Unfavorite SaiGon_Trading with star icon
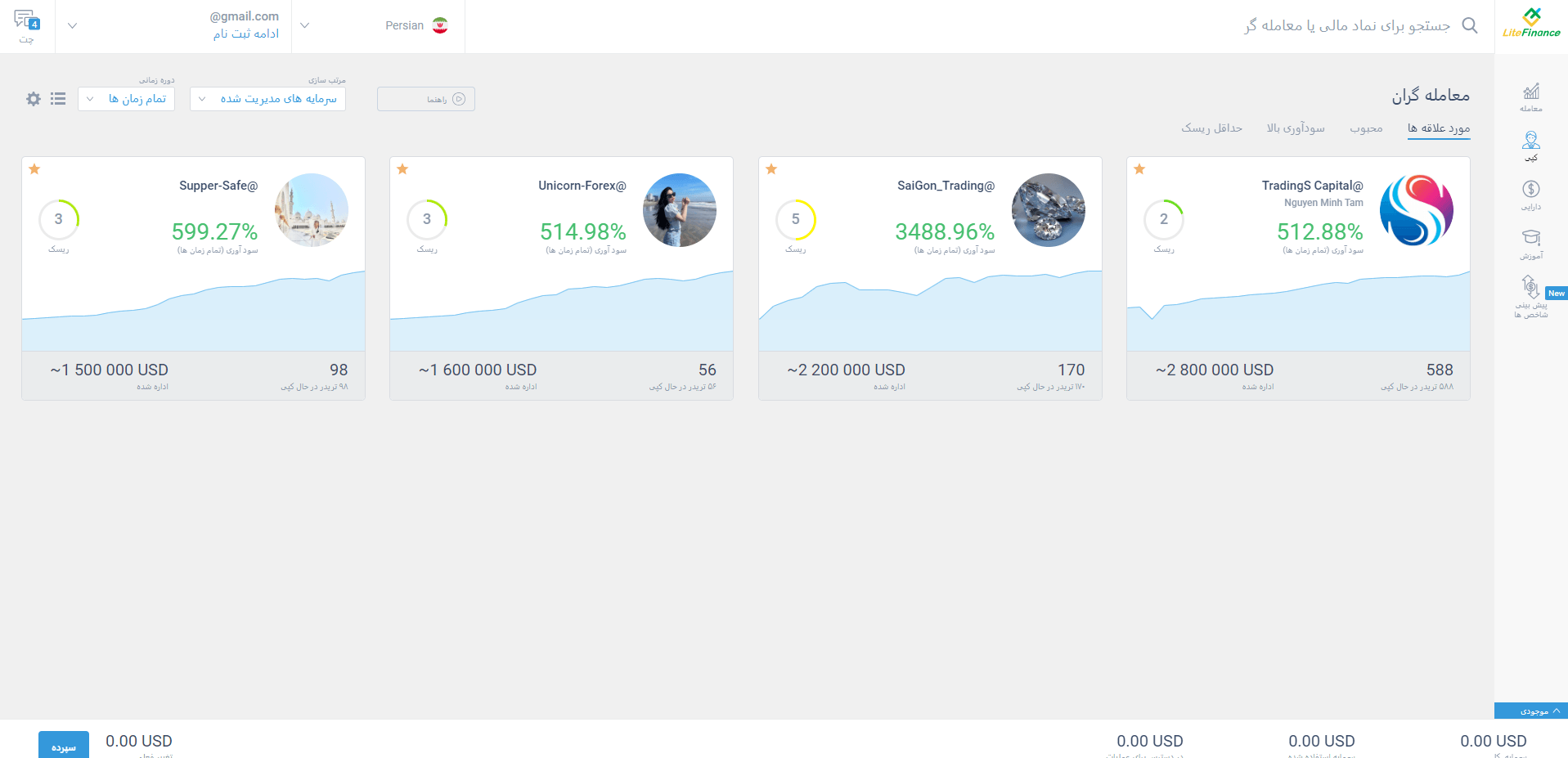 tap(771, 169)
